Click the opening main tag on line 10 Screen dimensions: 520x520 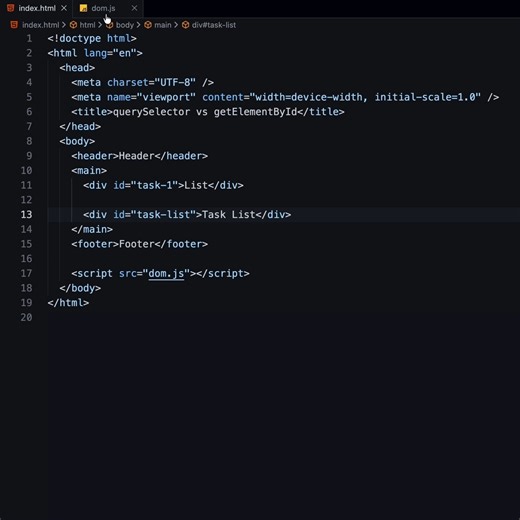(x=89, y=170)
